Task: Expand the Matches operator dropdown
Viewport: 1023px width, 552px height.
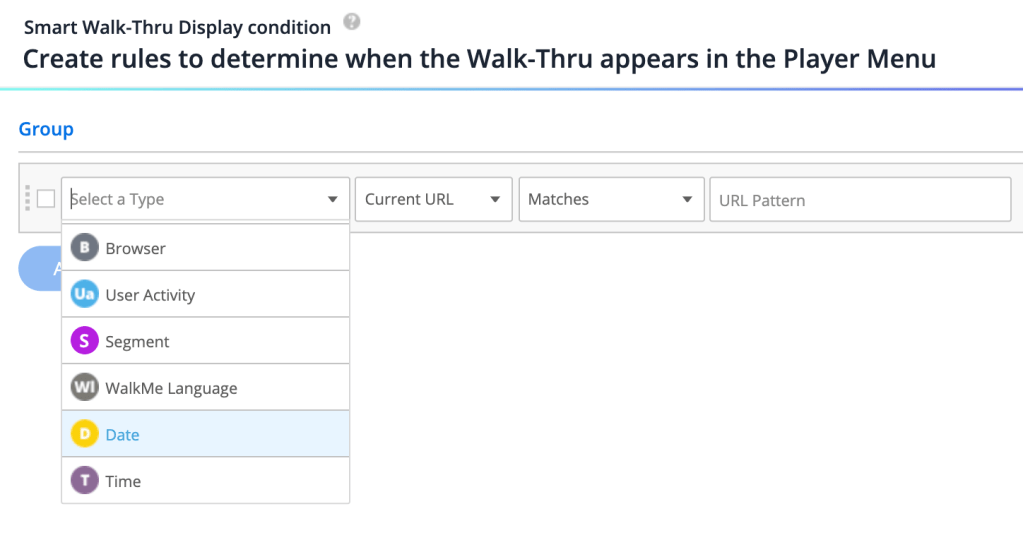Action: tap(610, 199)
